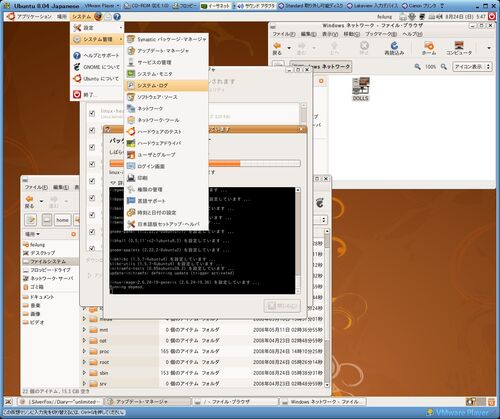
Task: Expand the sbin folder tree row
Action: coord(84,373)
